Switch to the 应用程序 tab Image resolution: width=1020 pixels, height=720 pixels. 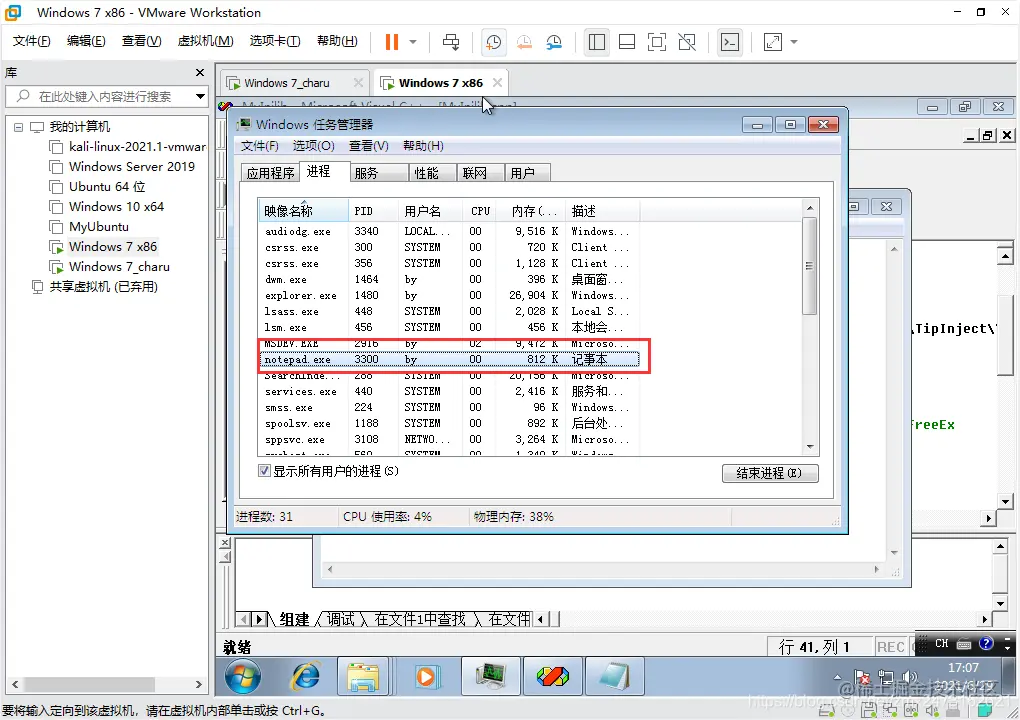click(270, 173)
